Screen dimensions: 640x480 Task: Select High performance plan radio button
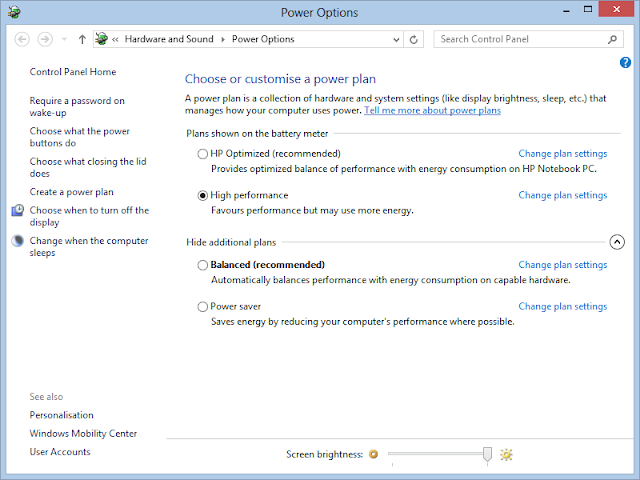[x=202, y=196]
